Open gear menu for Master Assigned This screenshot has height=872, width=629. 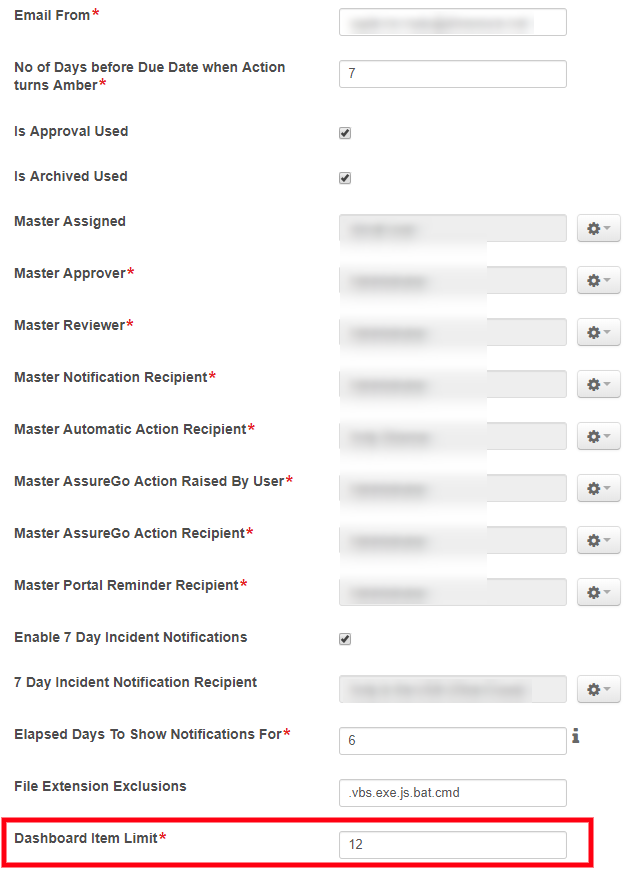[x=598, y=229]
